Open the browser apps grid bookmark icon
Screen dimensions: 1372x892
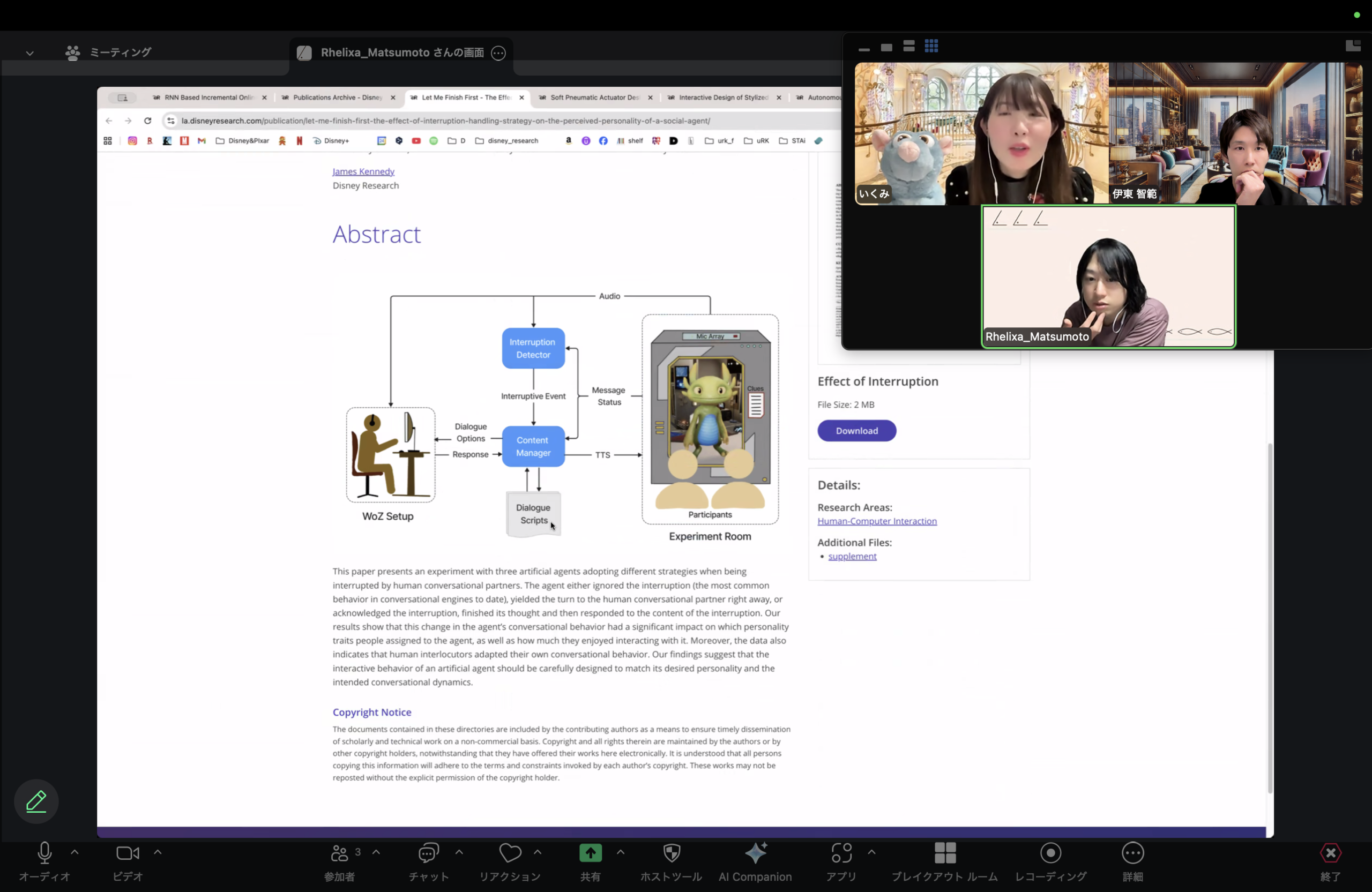point(108,140)
